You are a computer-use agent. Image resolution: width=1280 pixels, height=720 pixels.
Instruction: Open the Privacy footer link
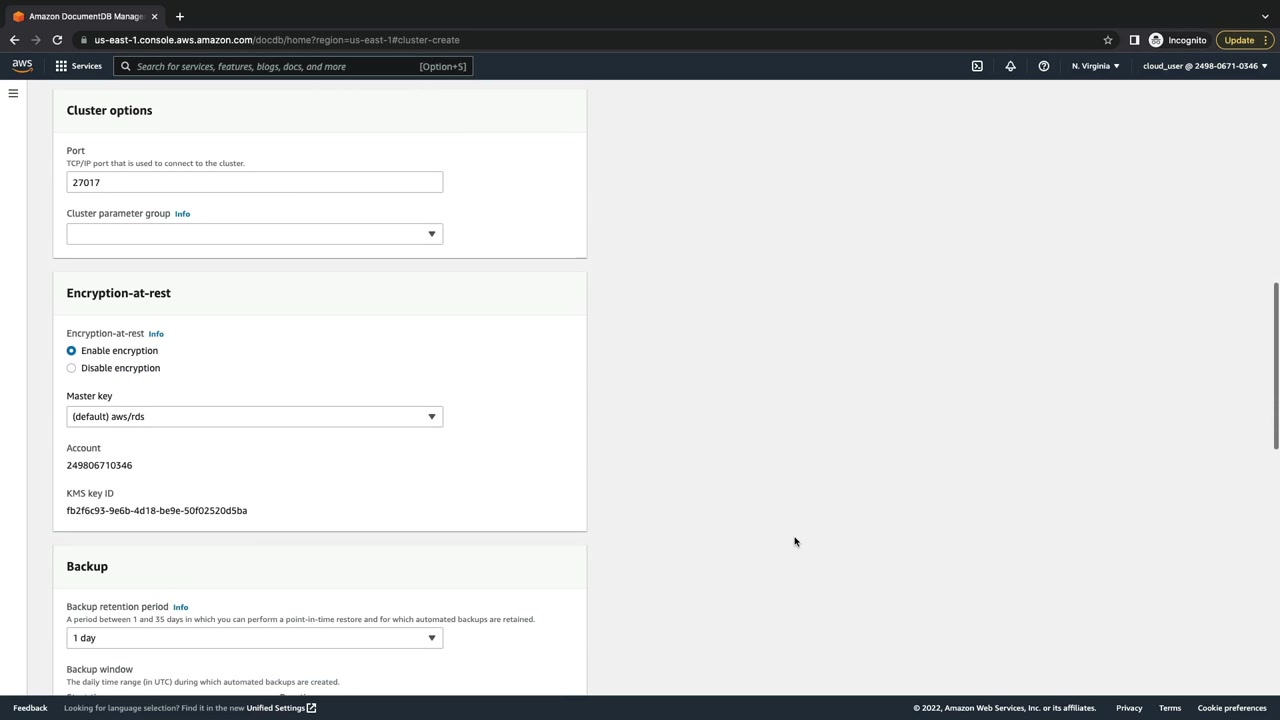click(x=1129, y=708)
